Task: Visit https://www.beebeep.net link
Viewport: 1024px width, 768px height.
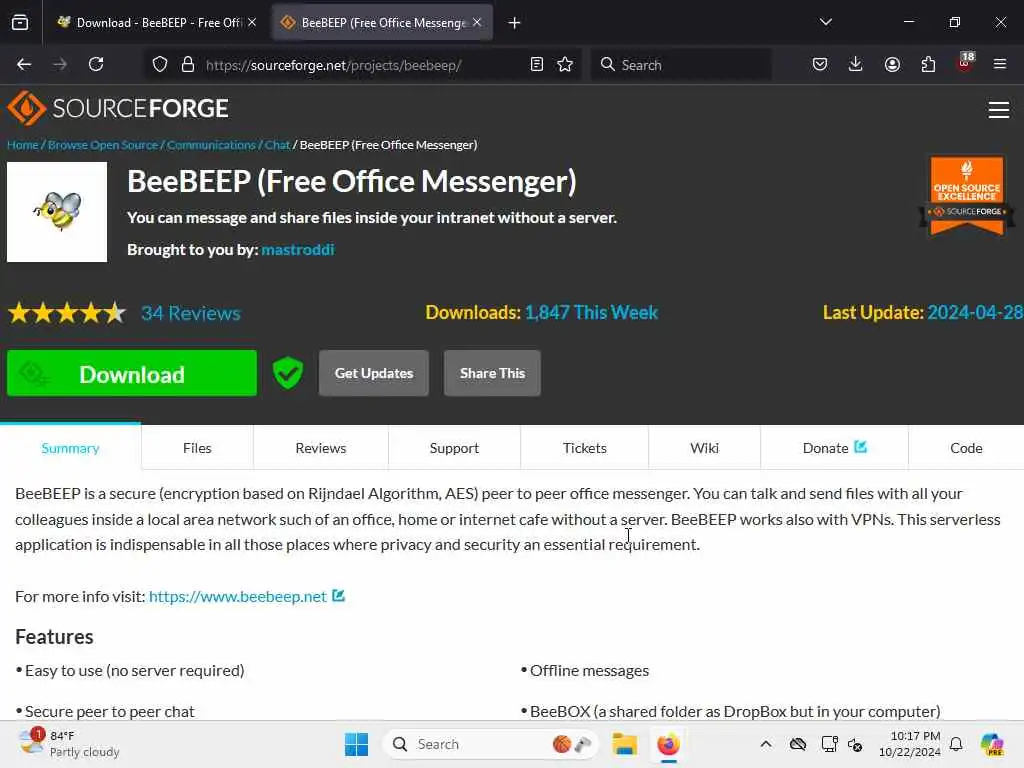Action: pos(238,596)
